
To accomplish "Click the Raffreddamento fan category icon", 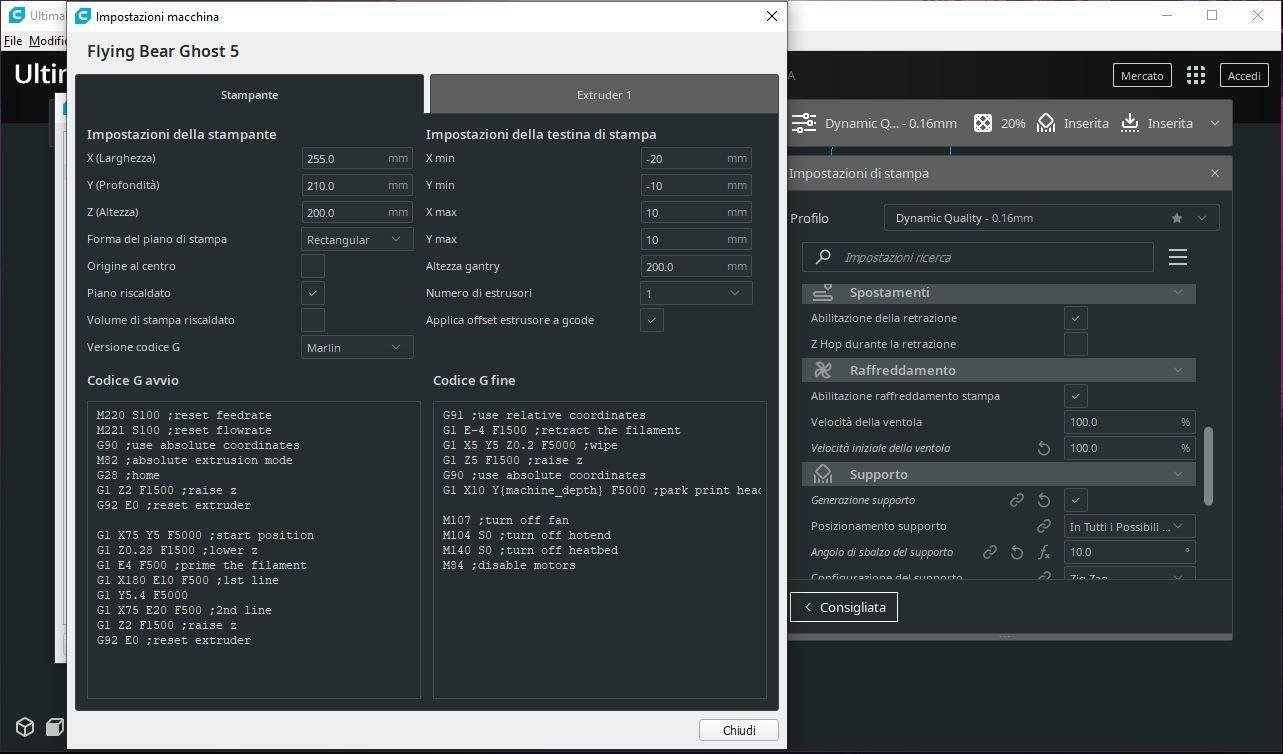I will click(x=823, y=370).
